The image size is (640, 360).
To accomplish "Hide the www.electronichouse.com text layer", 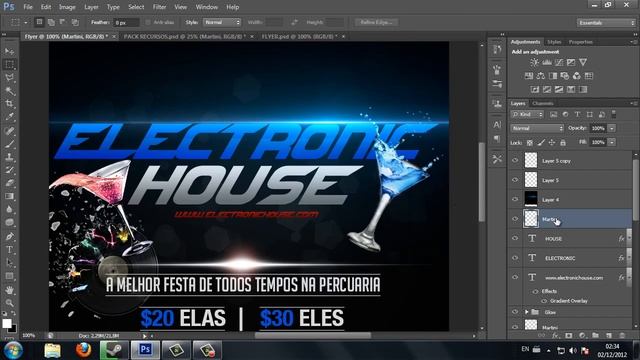I will click(515, 277).
